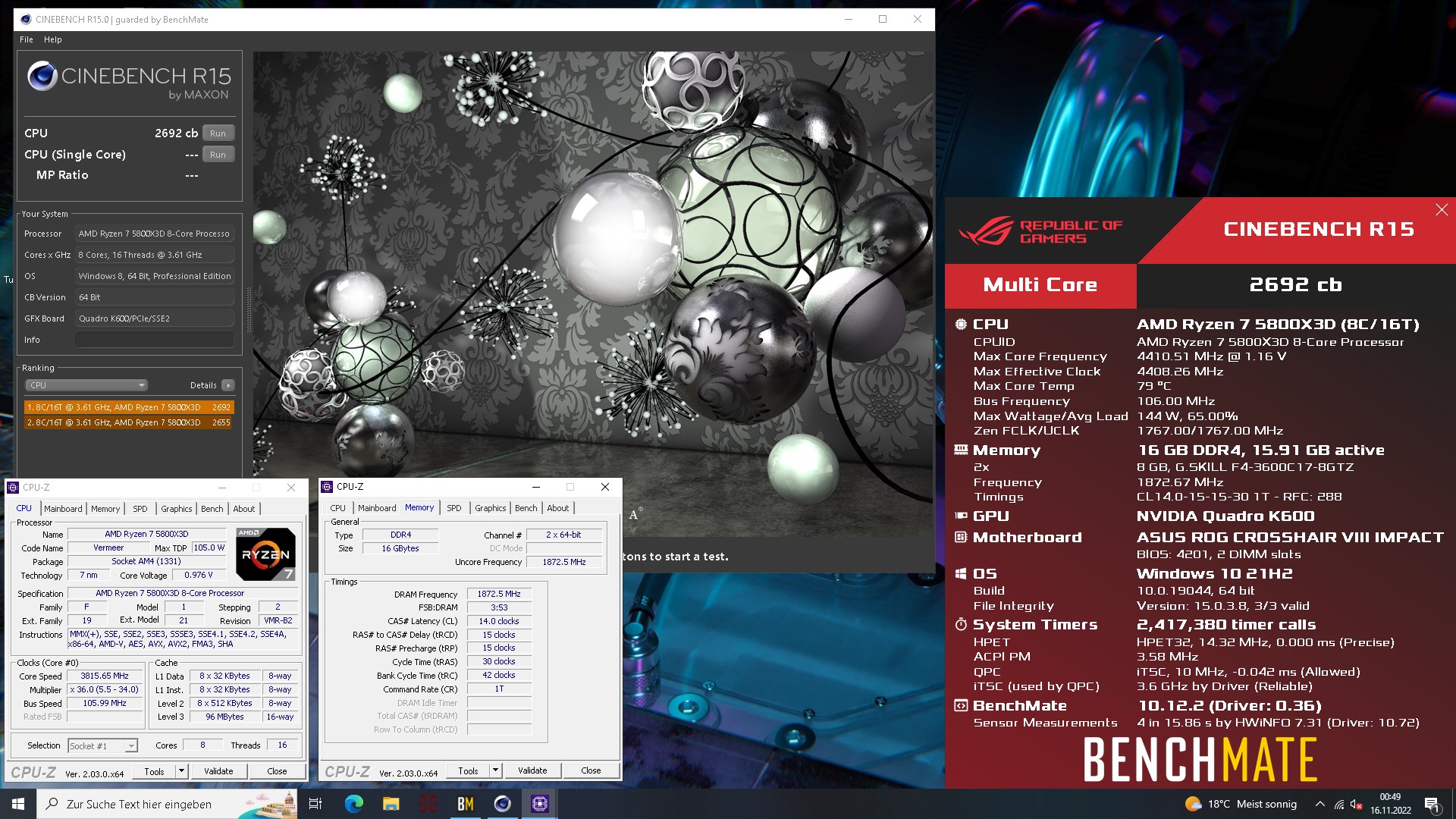Switch to Mainboard tab in left CPU-Z
Viewport: 1456px width, 819px height.
tap(63, 509)
